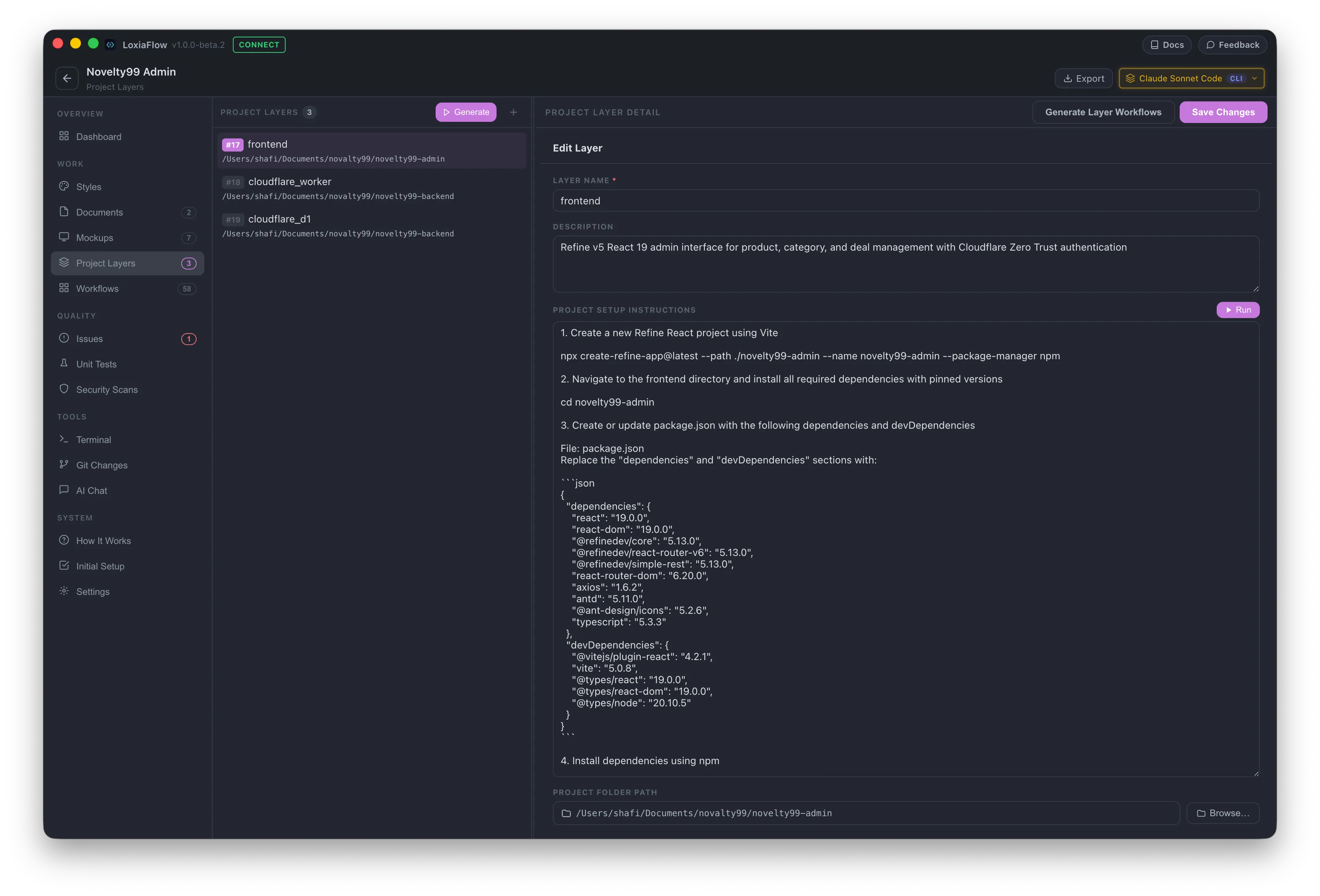Click the Run button for setup instructions
Viewport: 1320px width, 896px height.
tap(1237, 310)
